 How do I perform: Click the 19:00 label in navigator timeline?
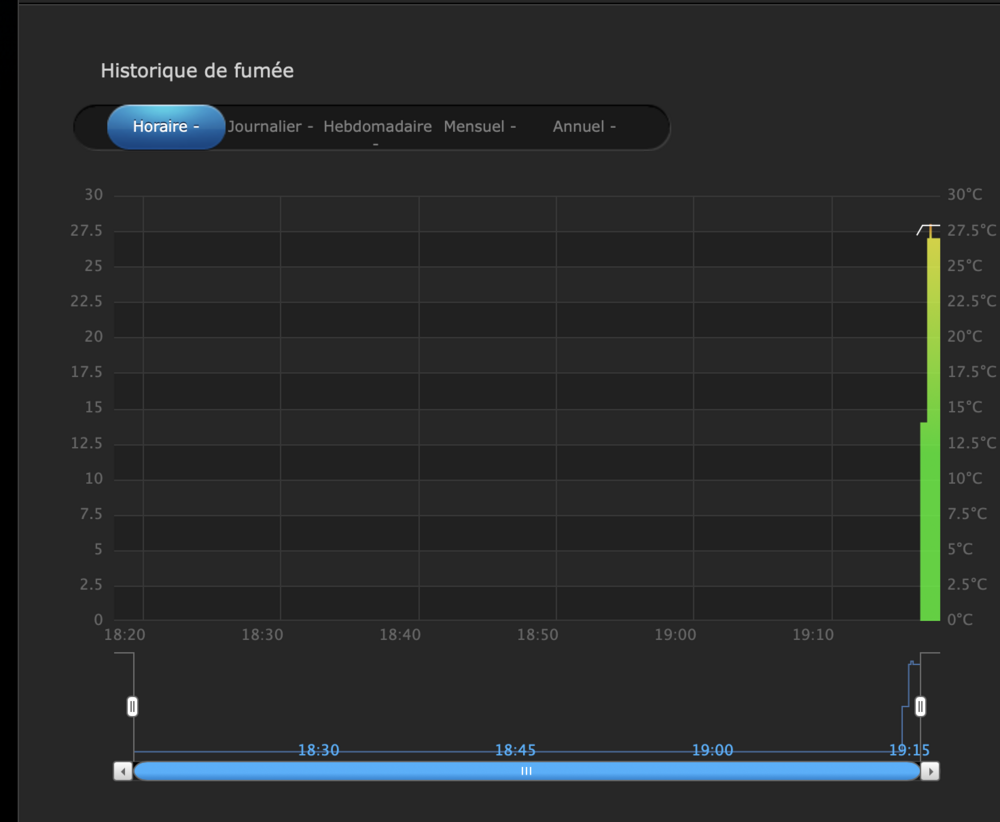pyautogui.click(x=712, y=750)
